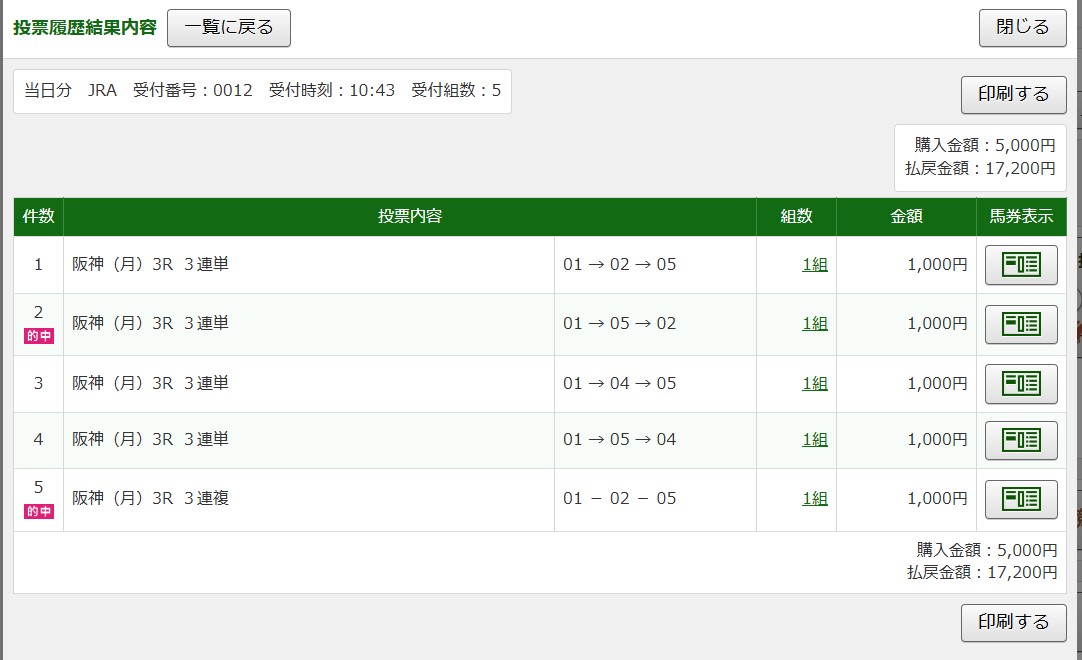1082x660 pixels.
Task: Display ticket for 3連複 01−02−05 bet
Action: (1021, 499)
